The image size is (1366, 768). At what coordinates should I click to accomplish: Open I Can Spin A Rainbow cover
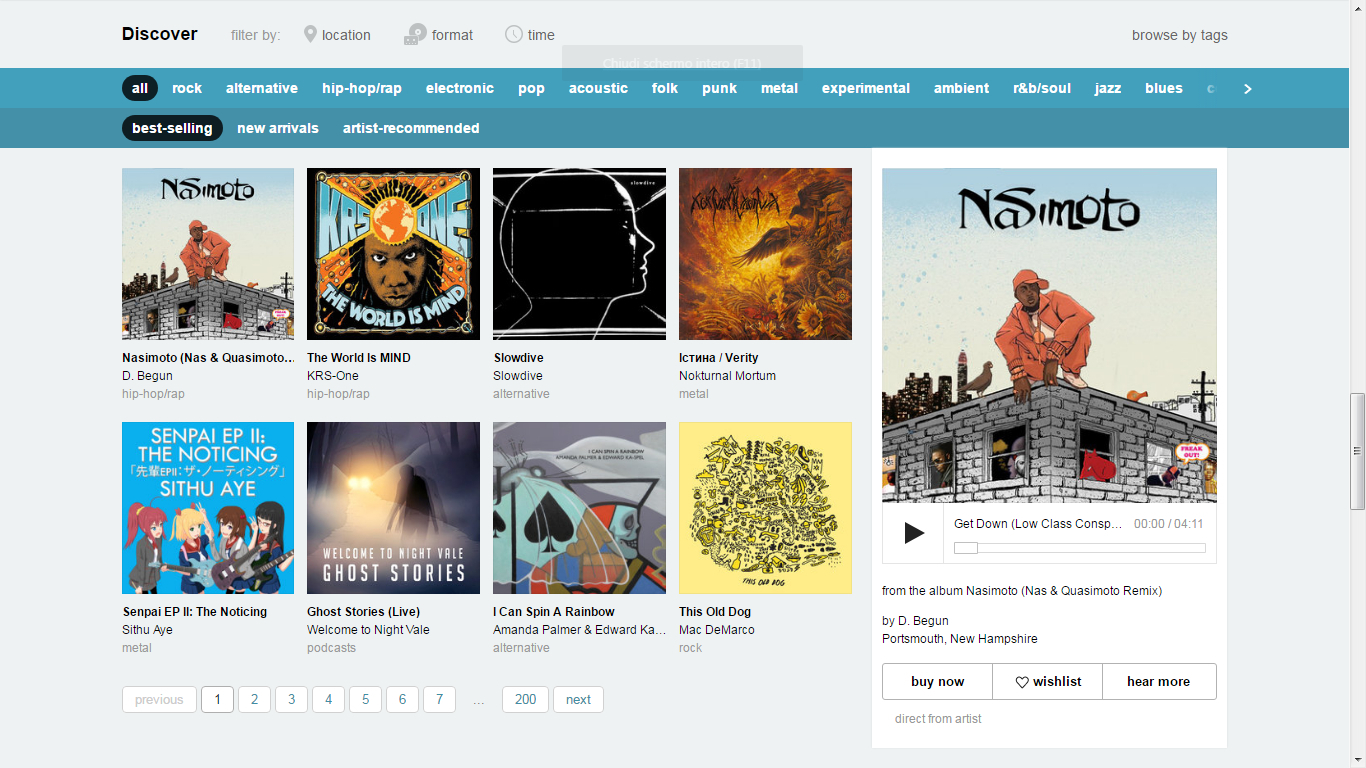click(x=579, y=508)
